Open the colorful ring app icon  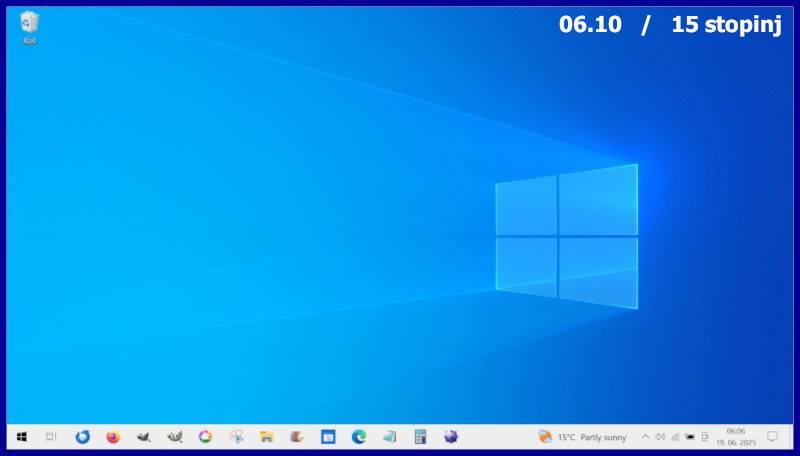[x=205, y=437]
